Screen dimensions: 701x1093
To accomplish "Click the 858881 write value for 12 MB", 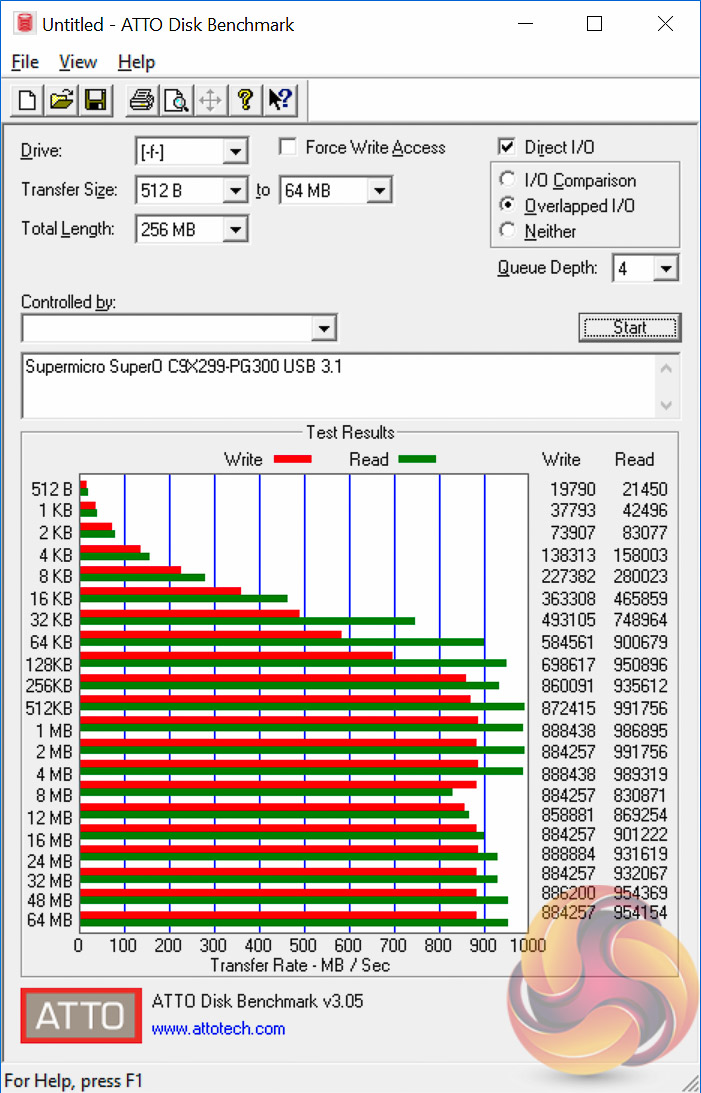I will point(569,815).
